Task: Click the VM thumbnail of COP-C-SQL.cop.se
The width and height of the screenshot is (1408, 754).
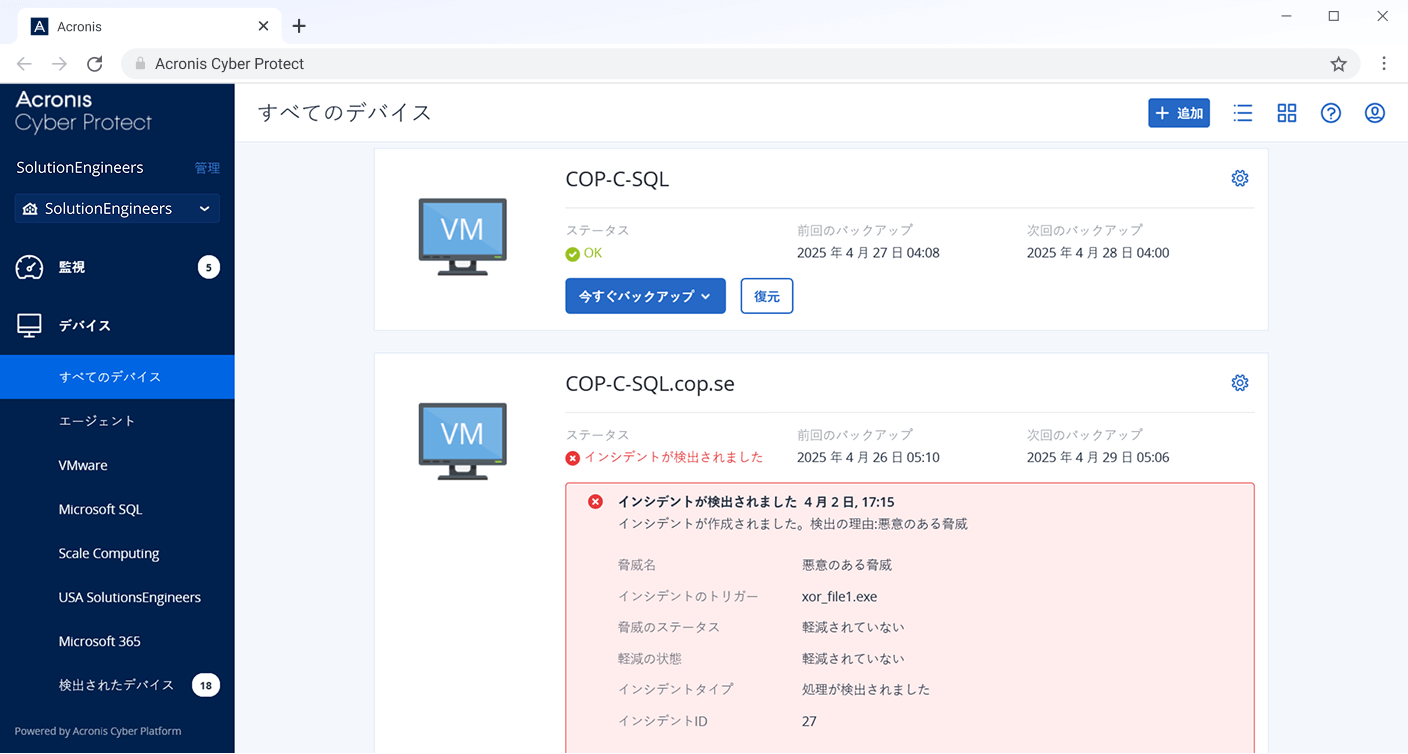Action: click(x=462, y=441)
